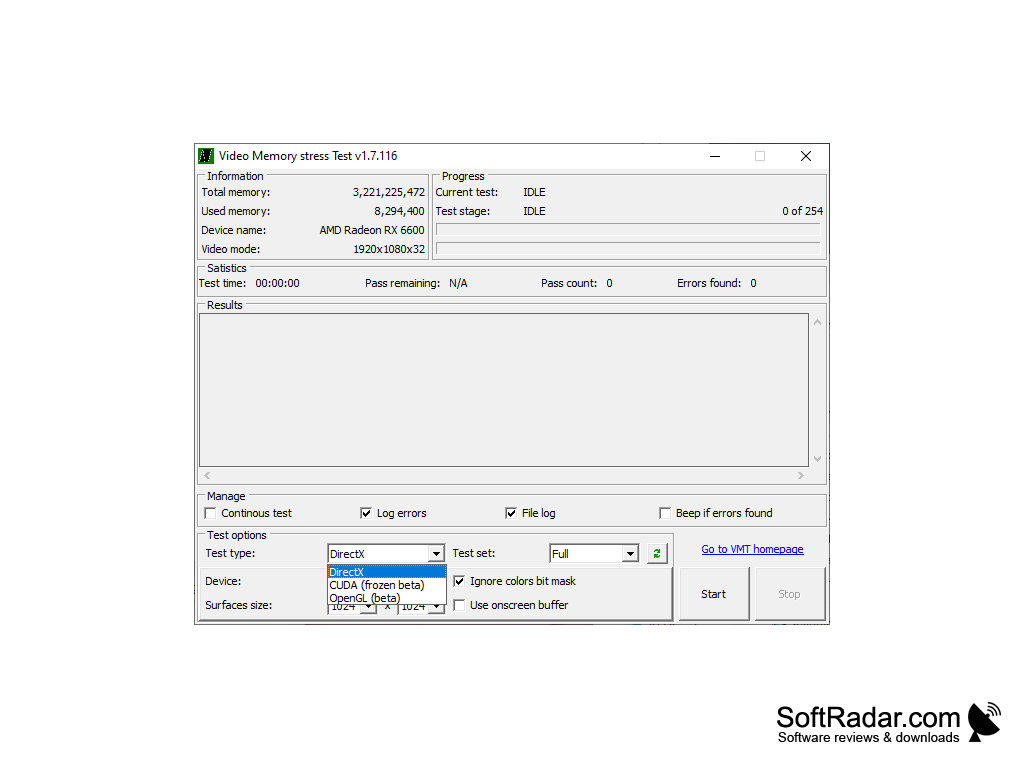This screenshot has width=1024, height=768.
Task: Enable the Continous test checkbox
Action: pos(210,512)
